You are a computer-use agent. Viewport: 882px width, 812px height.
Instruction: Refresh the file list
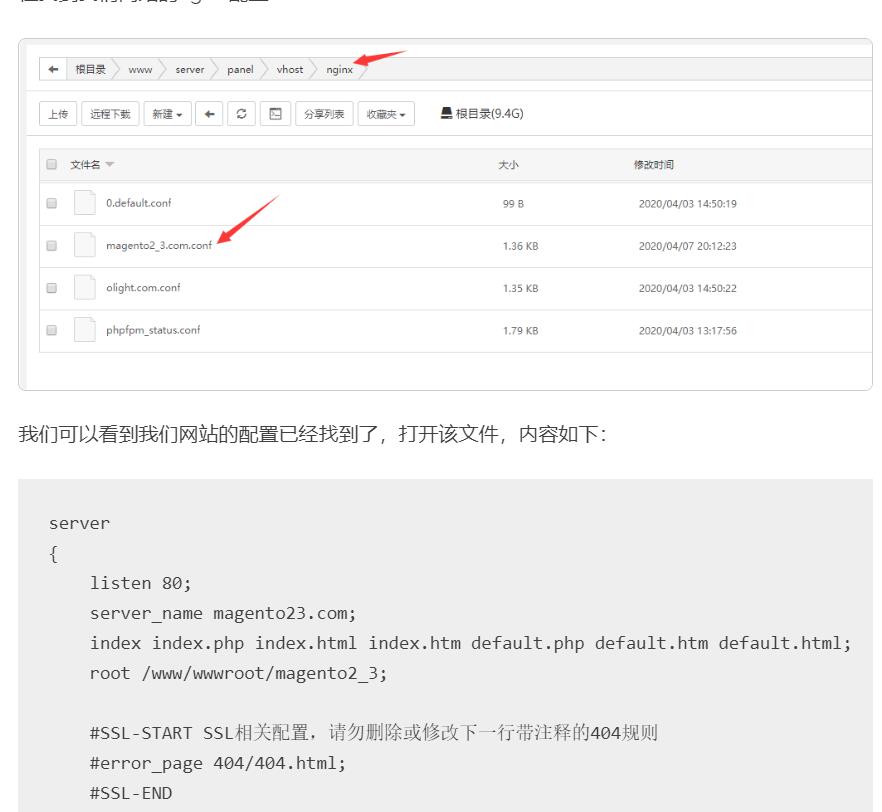click(241, 114)
